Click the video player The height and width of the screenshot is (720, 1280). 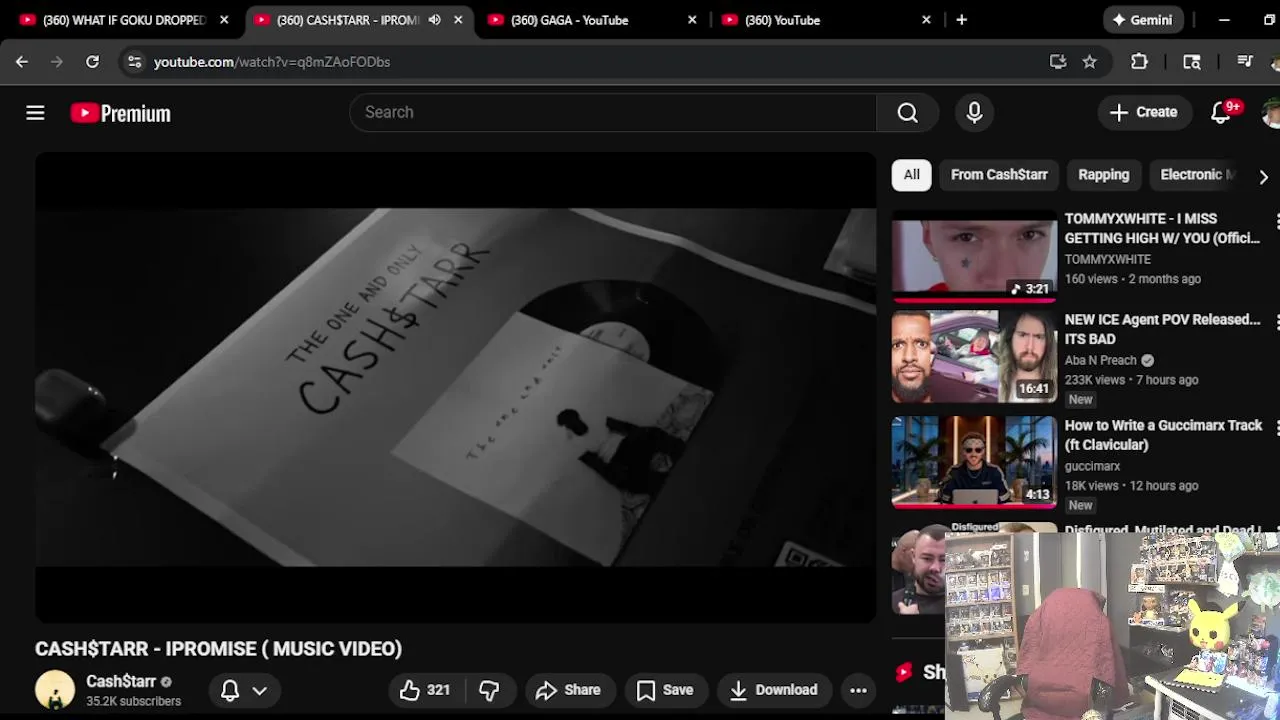[x=456, y=387]
